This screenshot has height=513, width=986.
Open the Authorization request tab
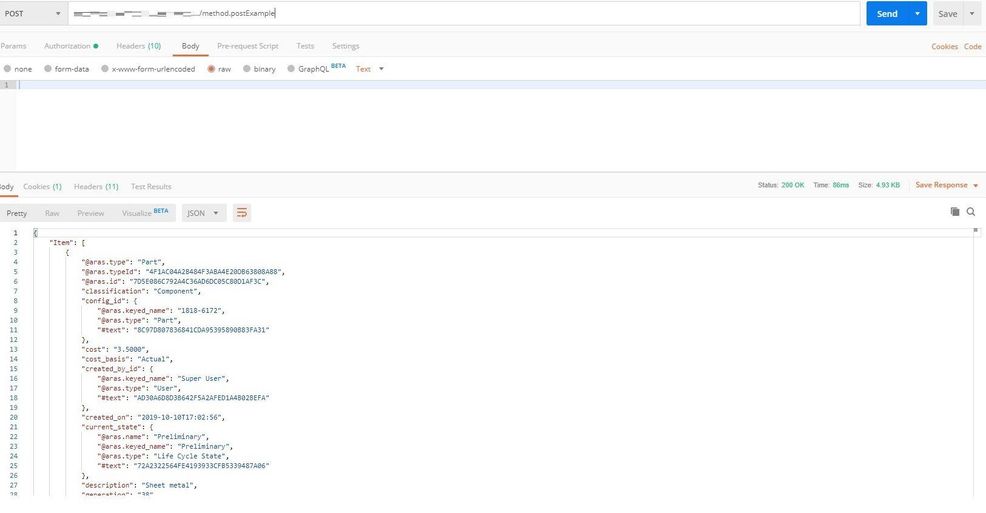pyautogui.click(x=70, y=46)
